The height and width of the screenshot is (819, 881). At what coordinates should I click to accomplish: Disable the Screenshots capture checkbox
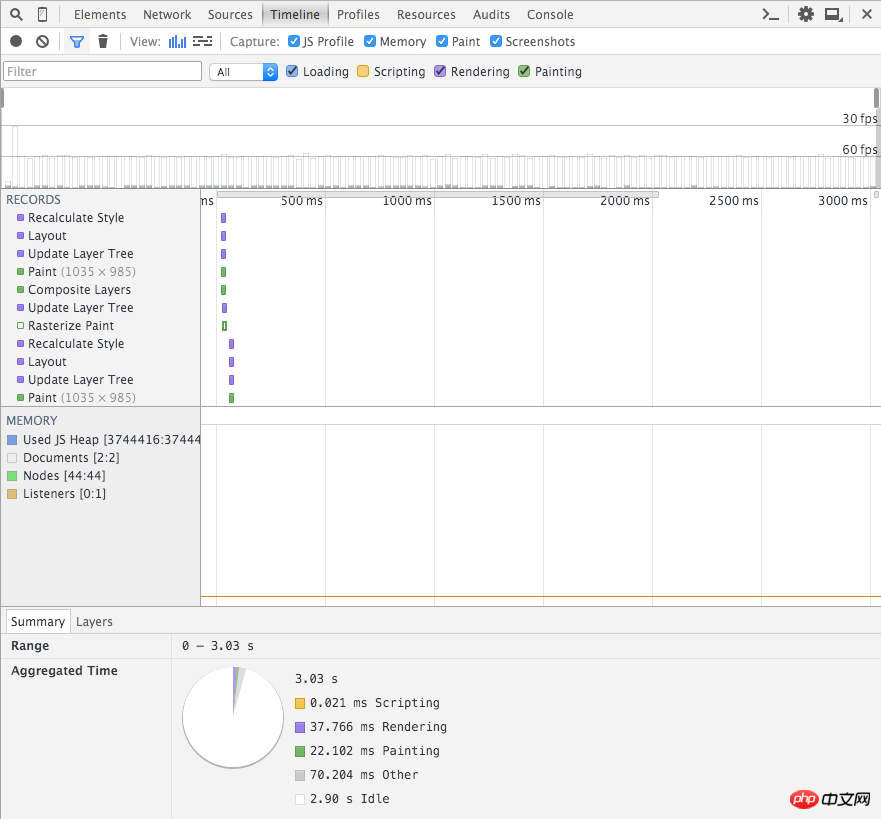[496, 42]
